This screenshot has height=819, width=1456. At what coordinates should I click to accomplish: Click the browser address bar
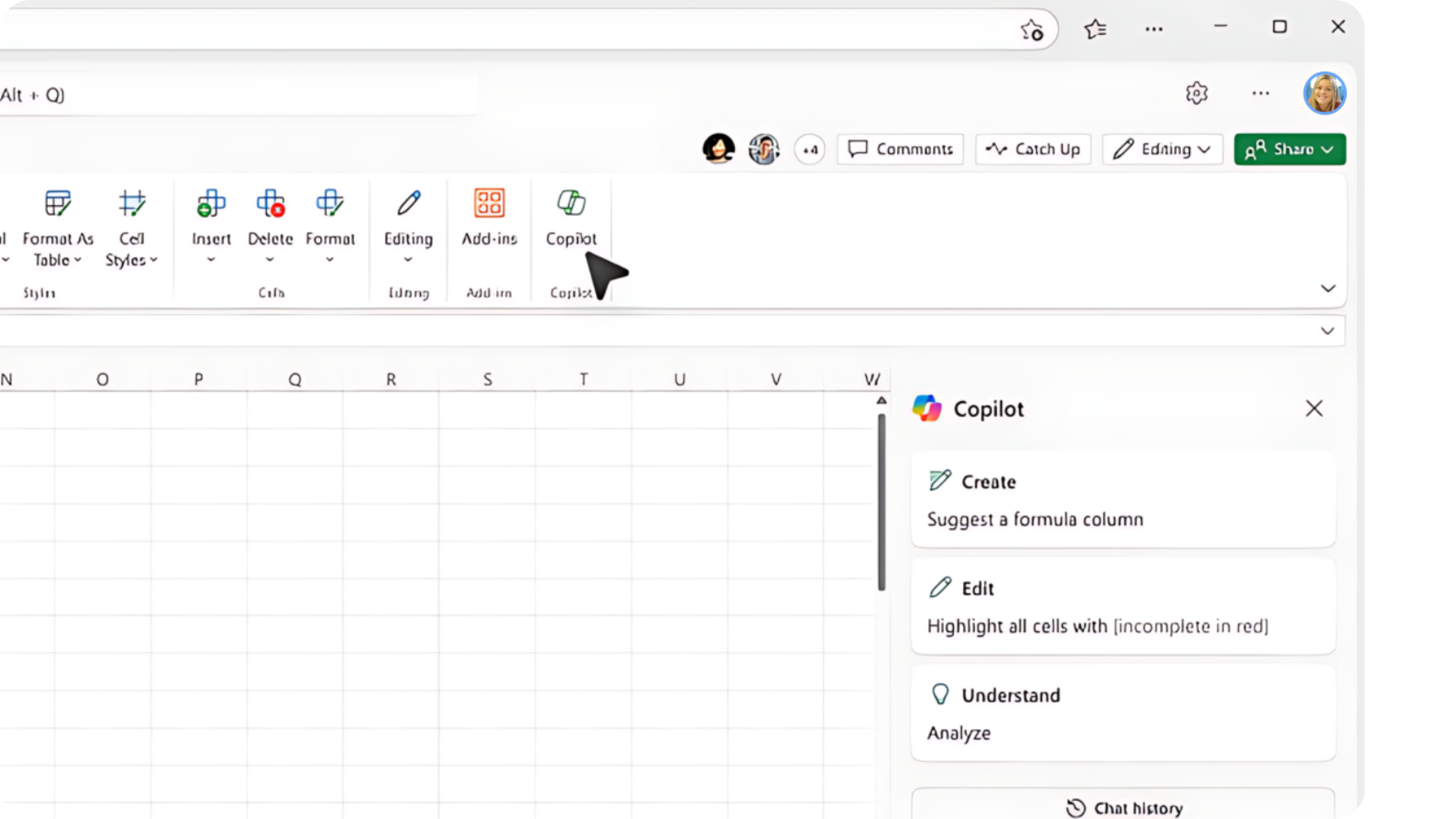point(504,30)
